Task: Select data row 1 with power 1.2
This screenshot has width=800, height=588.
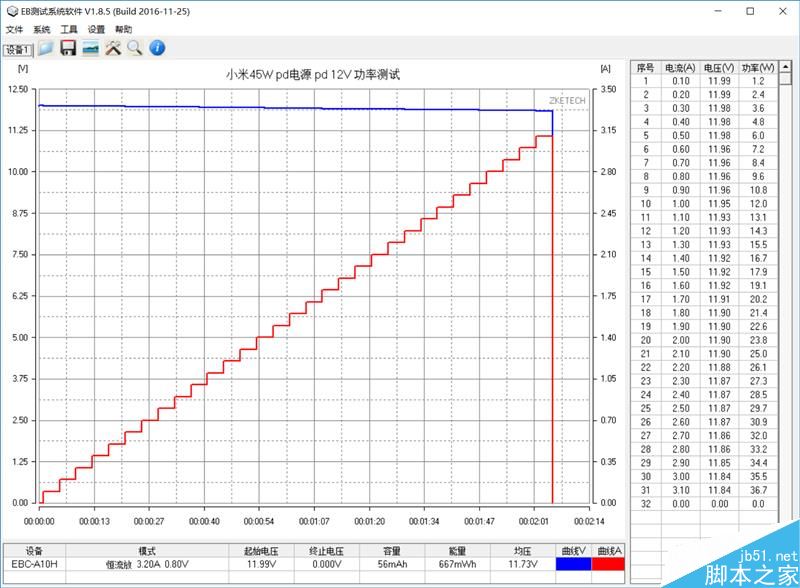Action: (705, 81)
